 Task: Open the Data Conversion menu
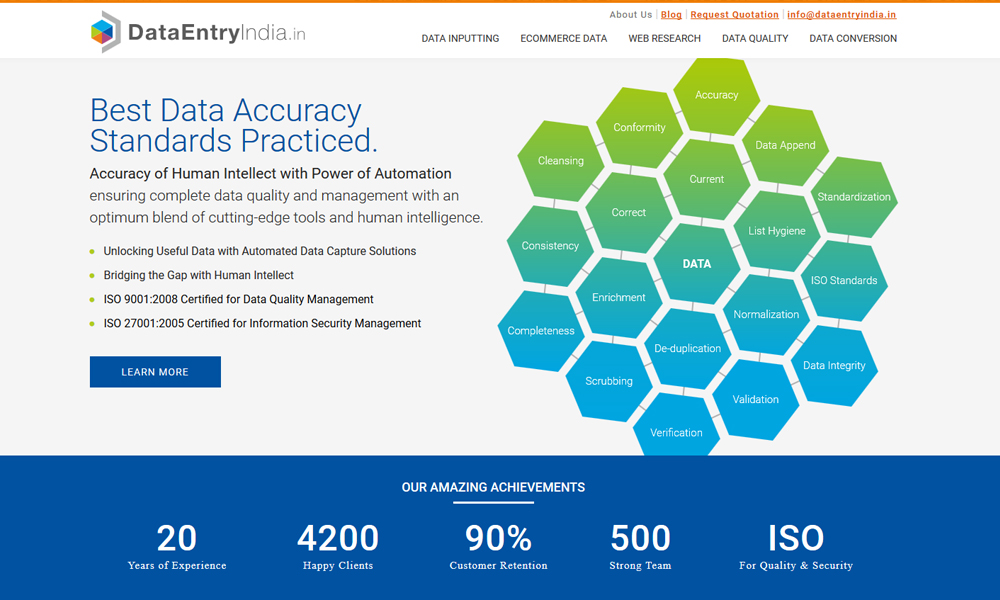[852, 39]
